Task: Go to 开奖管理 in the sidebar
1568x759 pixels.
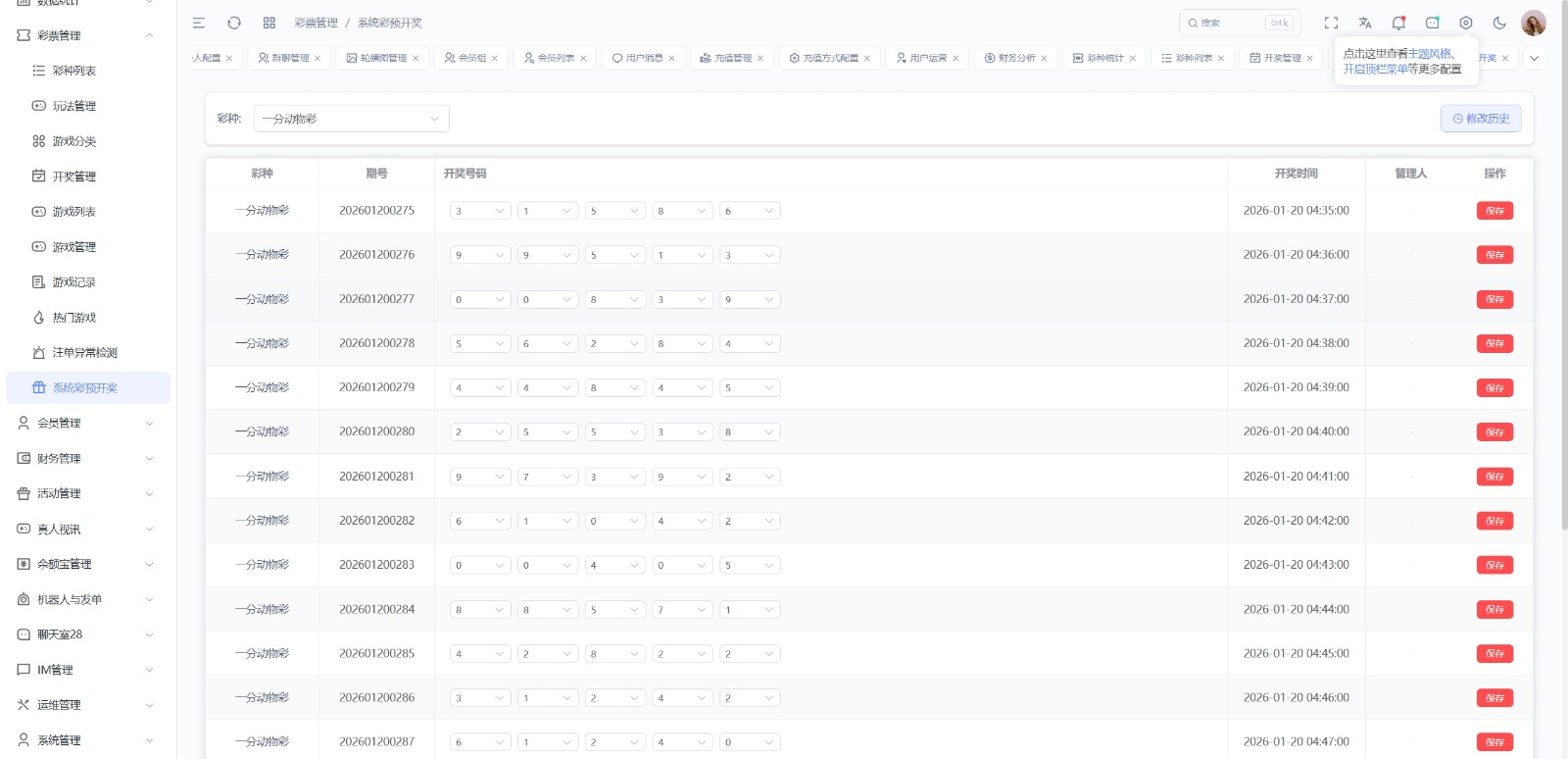Action: [x=74, y=177]
